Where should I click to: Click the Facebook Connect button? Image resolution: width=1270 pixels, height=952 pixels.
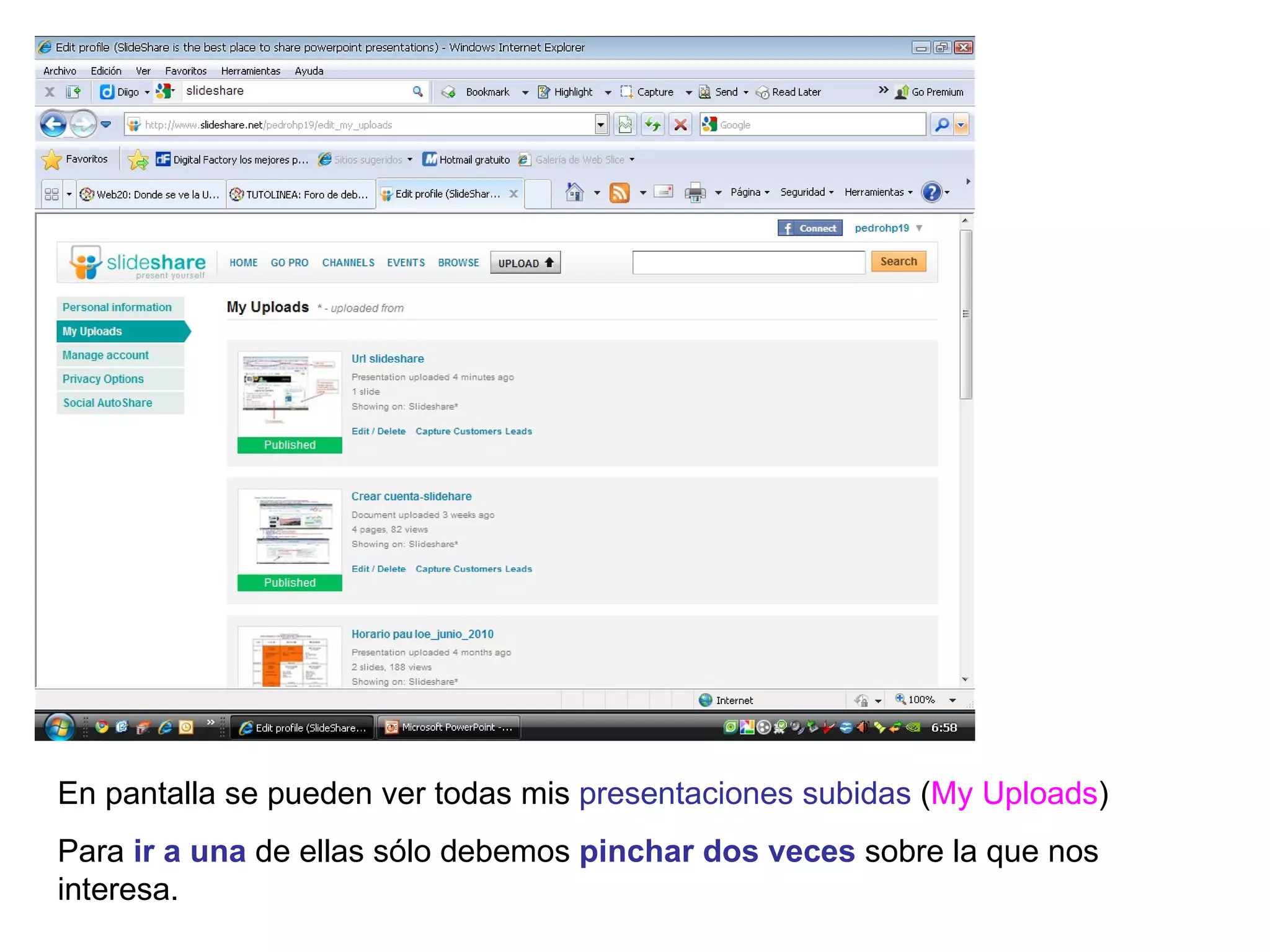[810, 229]
